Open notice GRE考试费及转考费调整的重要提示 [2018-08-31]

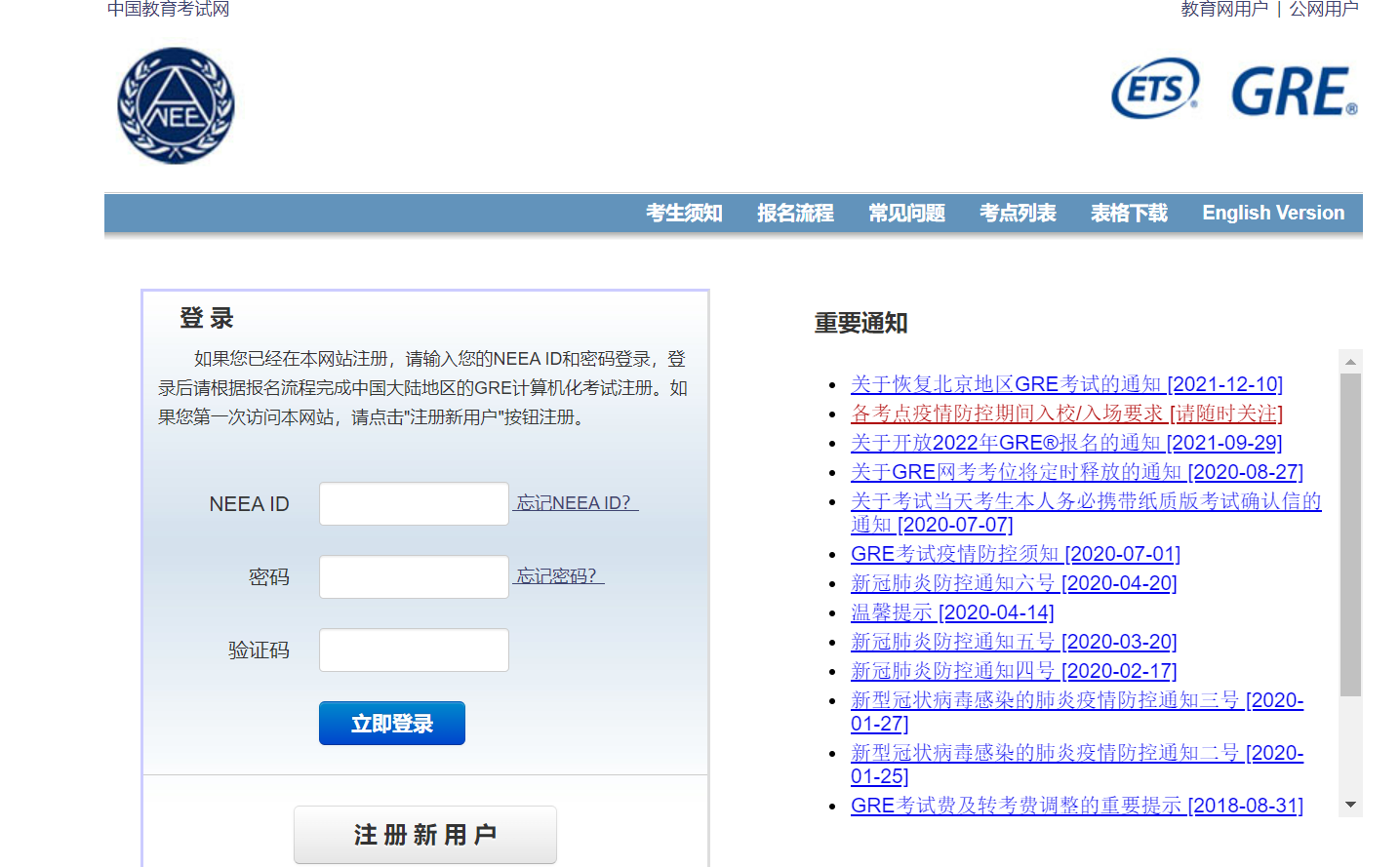click(1077, 806)
